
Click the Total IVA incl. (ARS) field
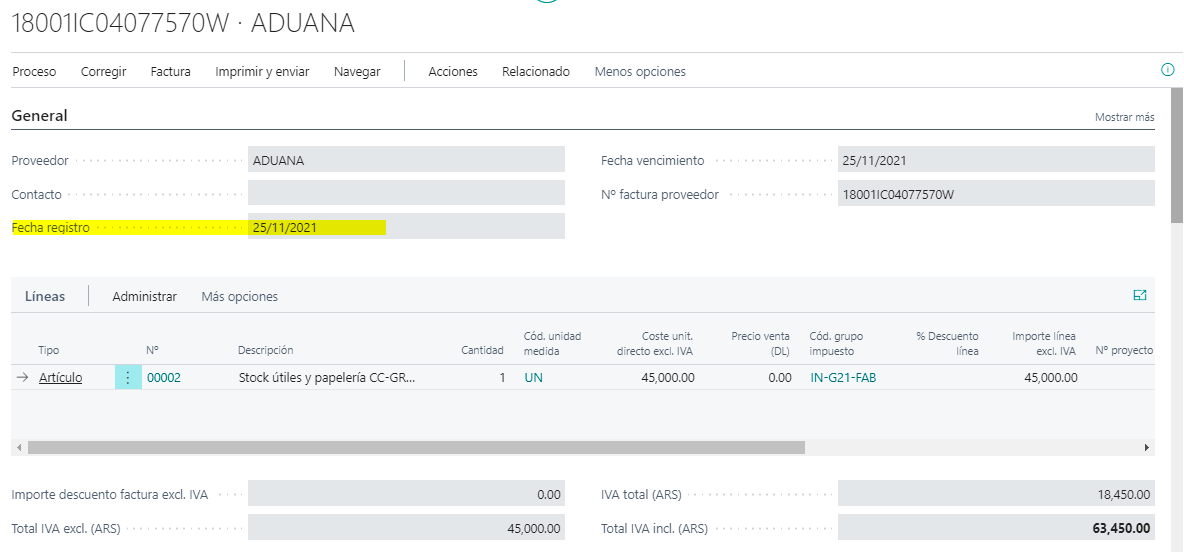point(996,529)
